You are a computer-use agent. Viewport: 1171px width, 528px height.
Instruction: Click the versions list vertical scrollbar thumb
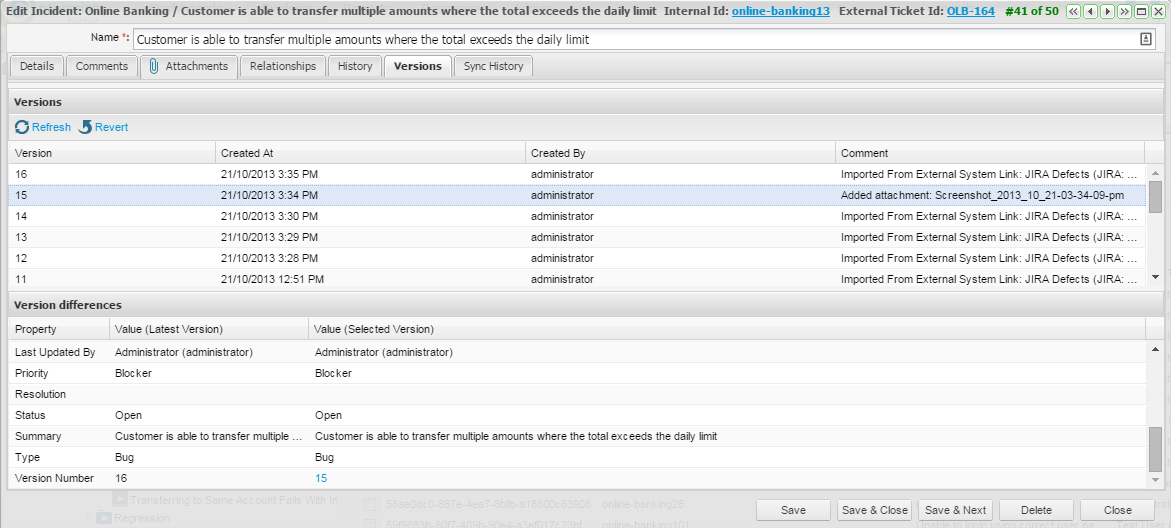[1155, 197]
